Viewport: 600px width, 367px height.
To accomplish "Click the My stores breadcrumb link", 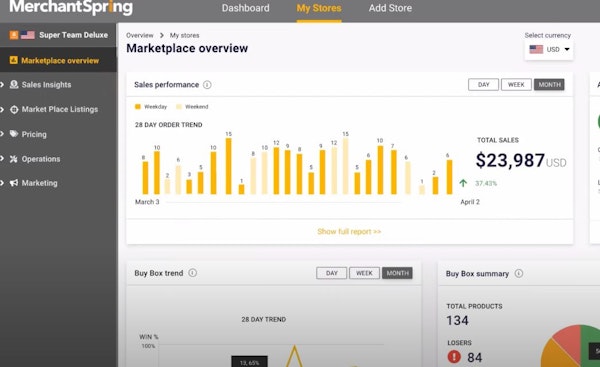I will [184, 35].
